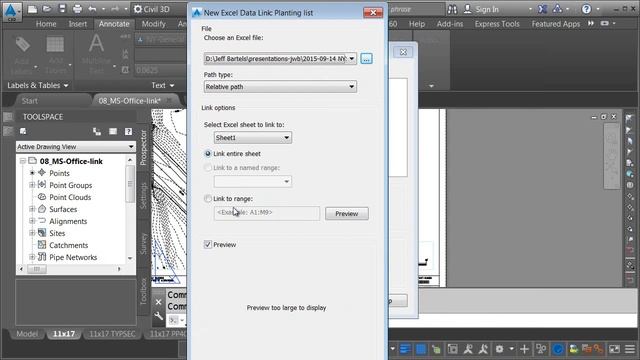This screenshot has height=360, width=640.
Task: Select the Link to range radio button
Action: (208, 199)
